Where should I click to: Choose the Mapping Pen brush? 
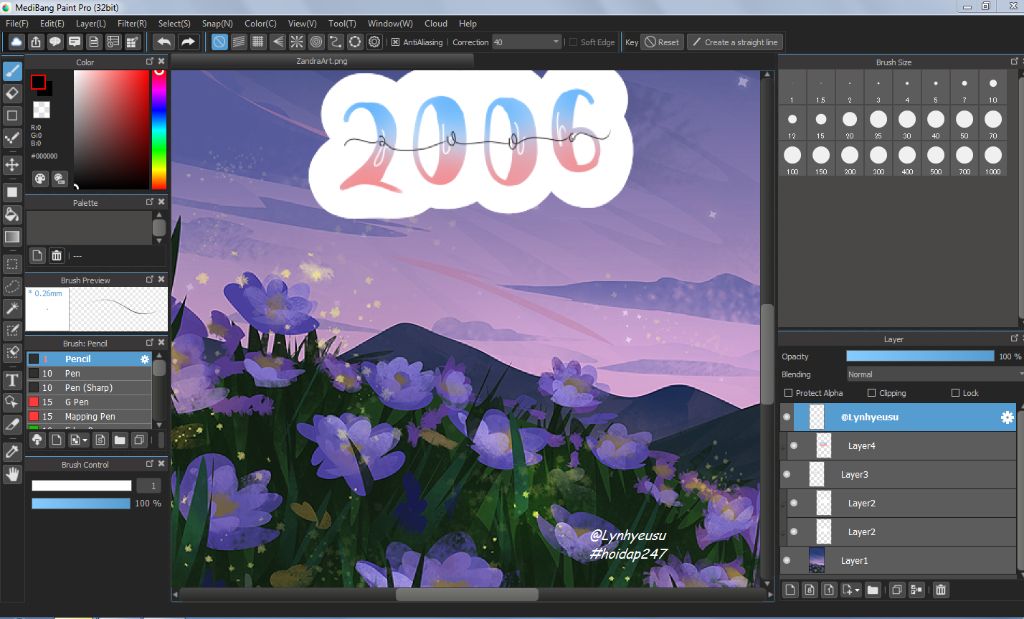[x=89, y=417]
